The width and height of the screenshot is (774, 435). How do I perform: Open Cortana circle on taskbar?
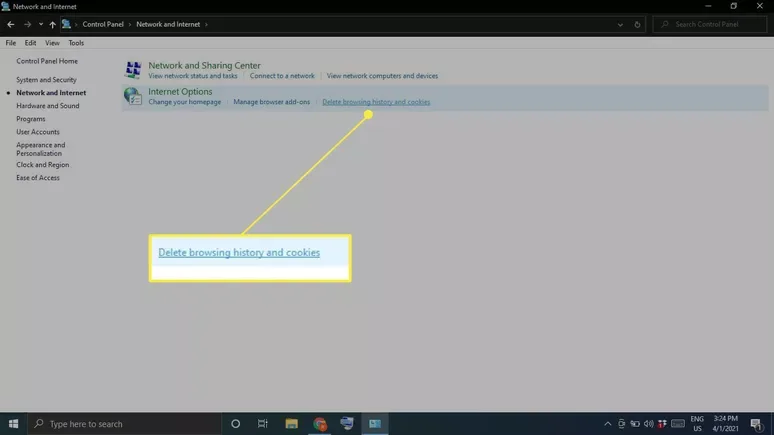tap(235, 424)
